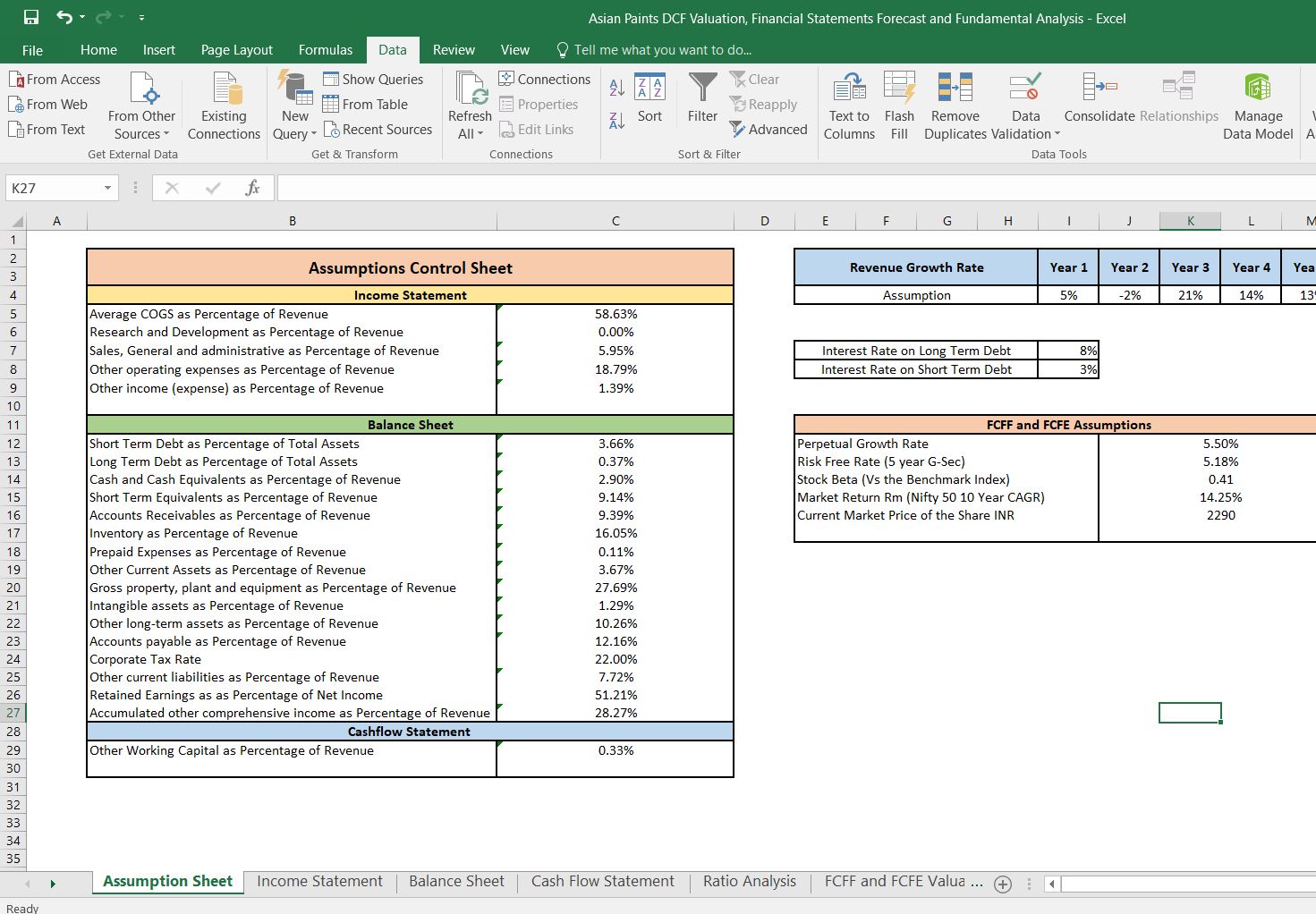Select Long Term Debt interest rate 8%
The width and height of the screenshot is (1316, 914).
[x=1068, y=351]
